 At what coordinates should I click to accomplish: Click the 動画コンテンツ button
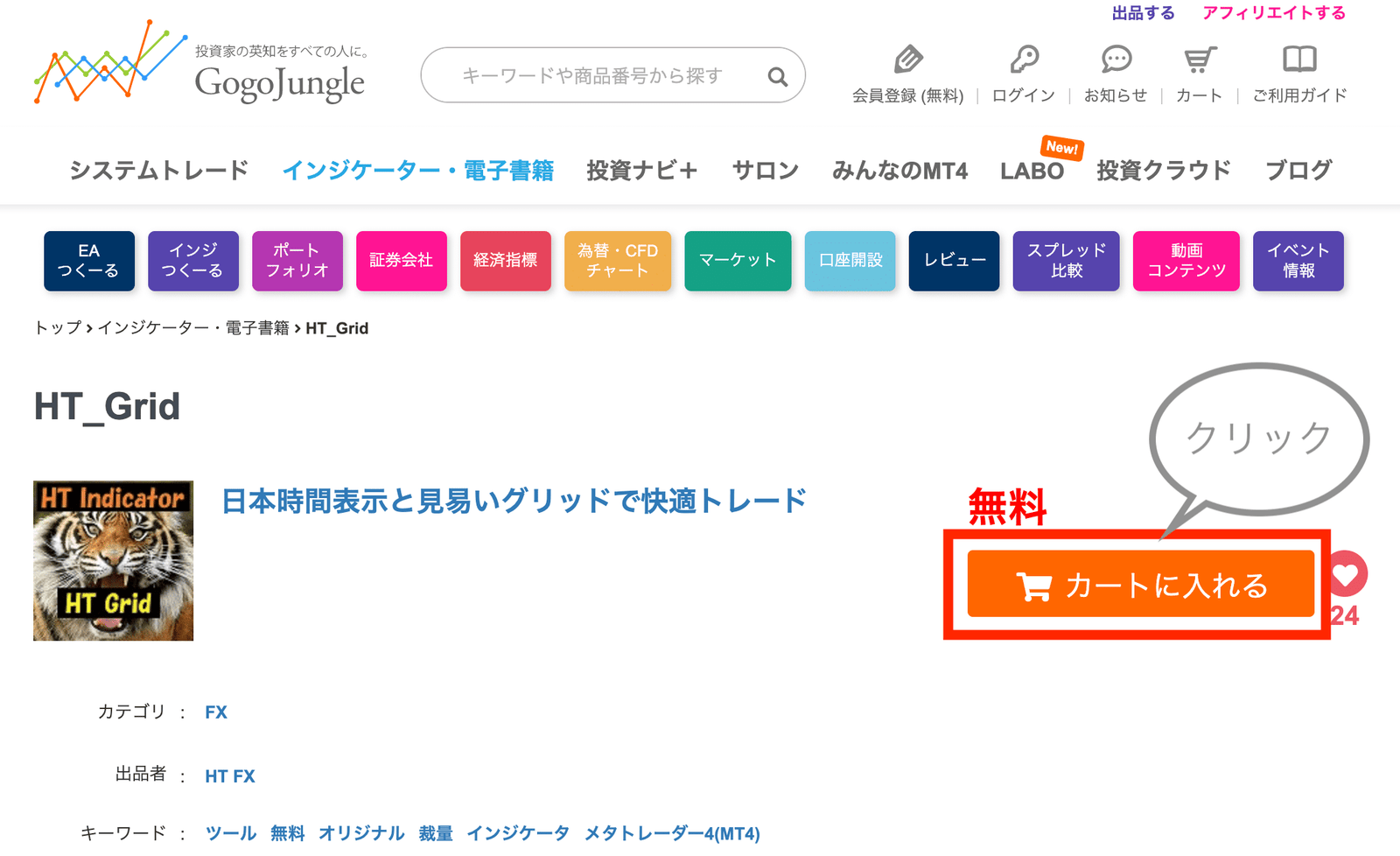point(1186,261)
